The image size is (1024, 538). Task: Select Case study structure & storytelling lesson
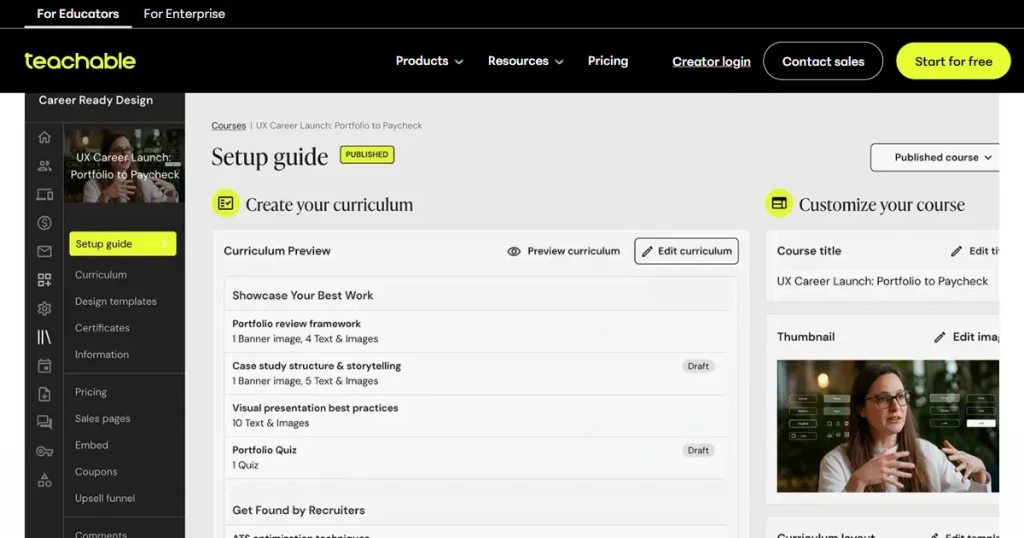(475, 373)
